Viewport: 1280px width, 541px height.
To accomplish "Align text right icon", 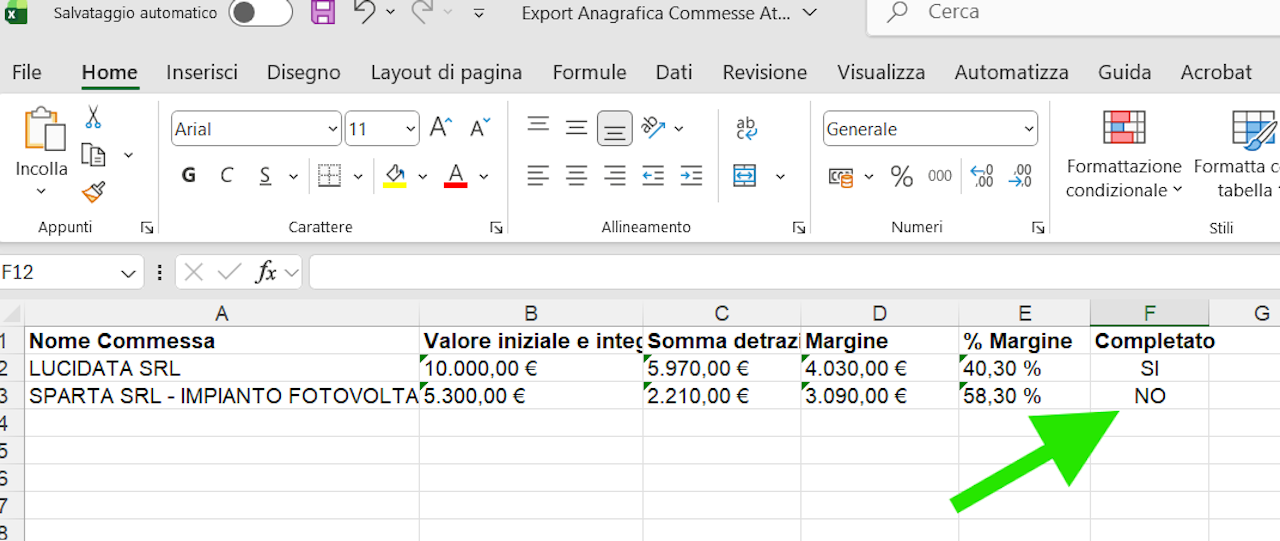I will (x=615, y=176).
